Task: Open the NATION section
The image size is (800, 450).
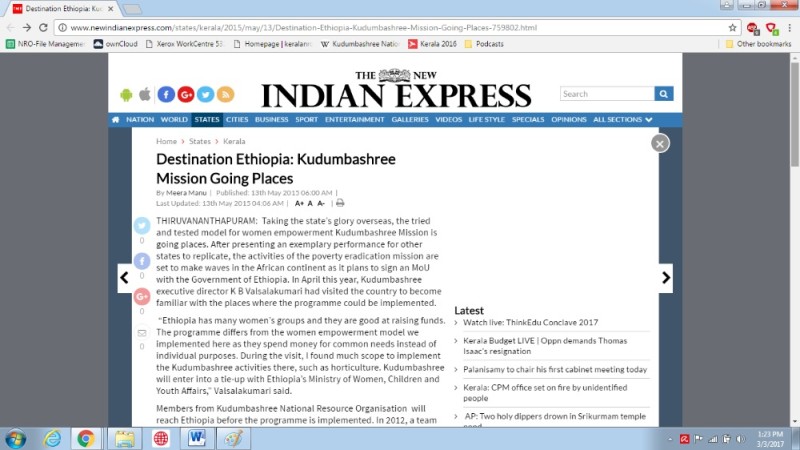Action: [x=140, y=119]
